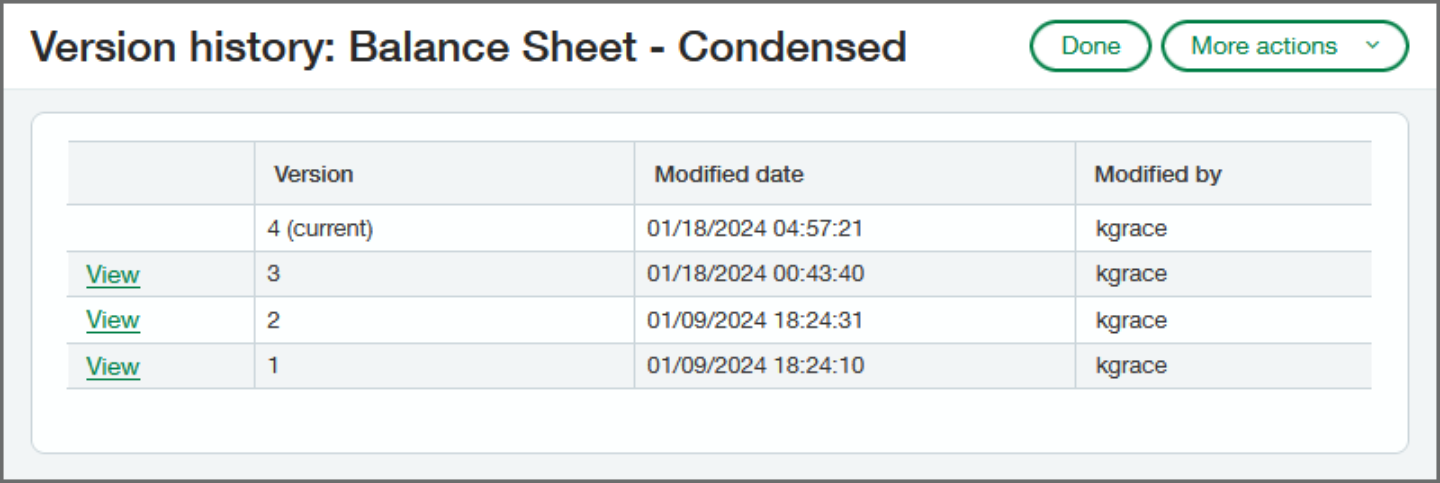Click the date 01/09/2024 18:24:10
This screenshot has height=483, width=1440.
pyautogui.click(x=755, y=366)
